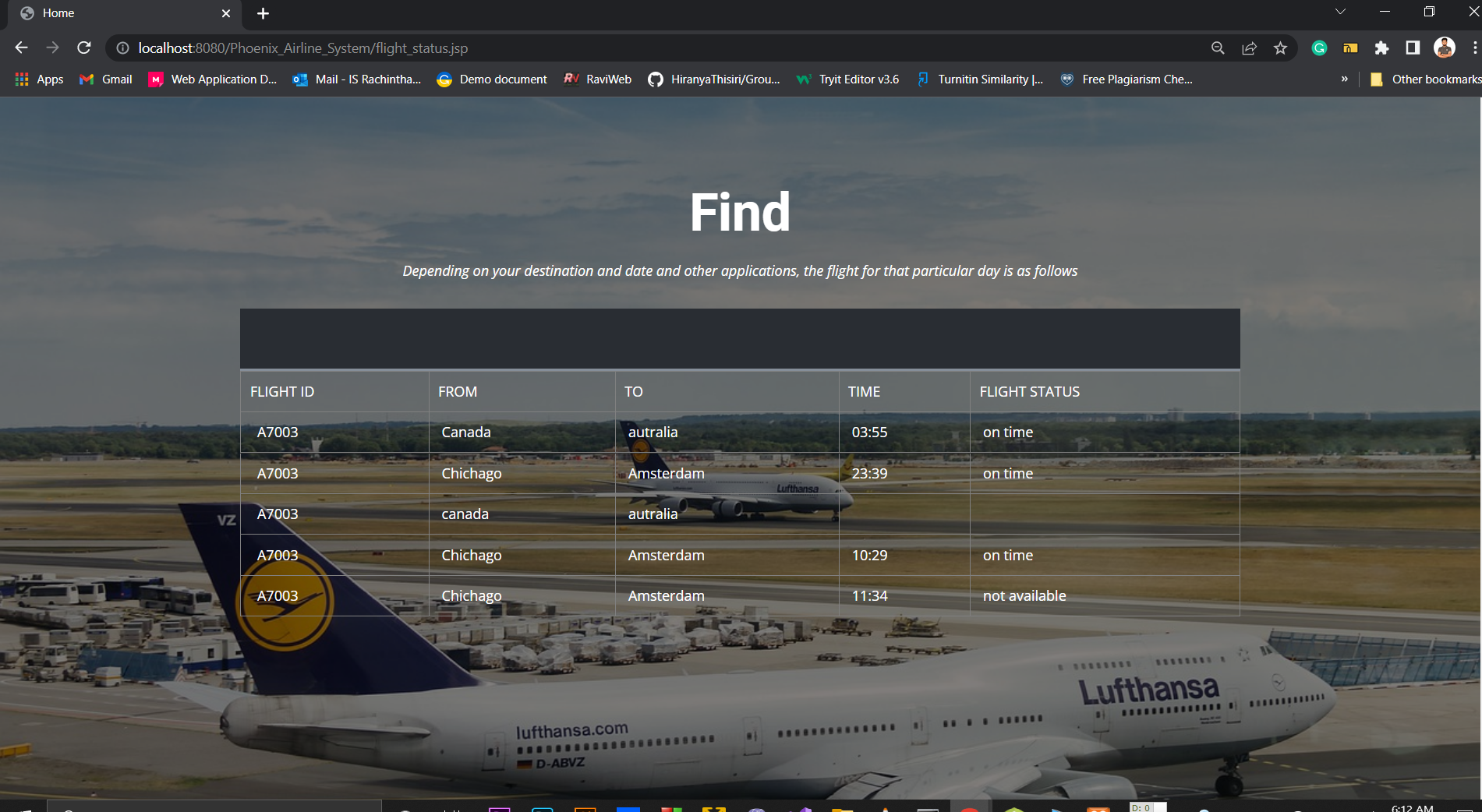Open the RaviWeb bookmark
Viewport: 1482px width, 812px height.
597,79
